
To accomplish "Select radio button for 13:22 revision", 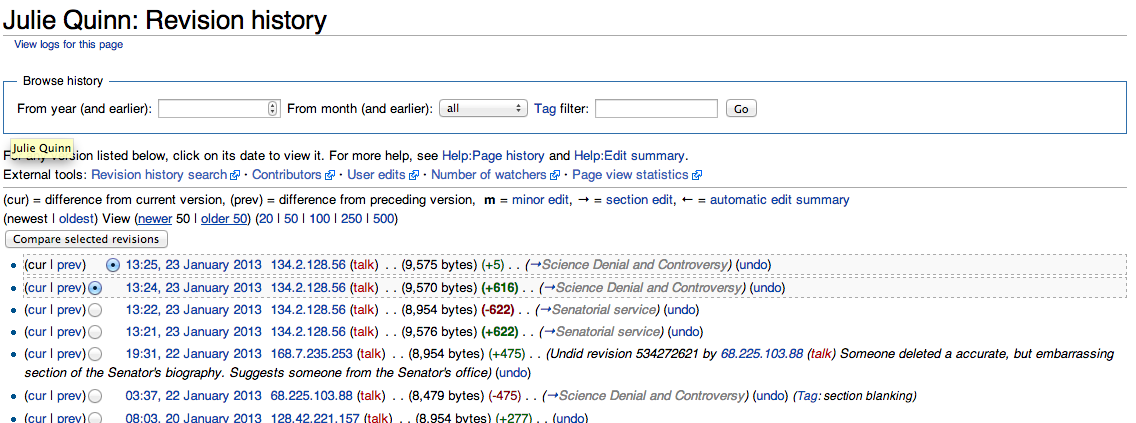I will (95, 310).
